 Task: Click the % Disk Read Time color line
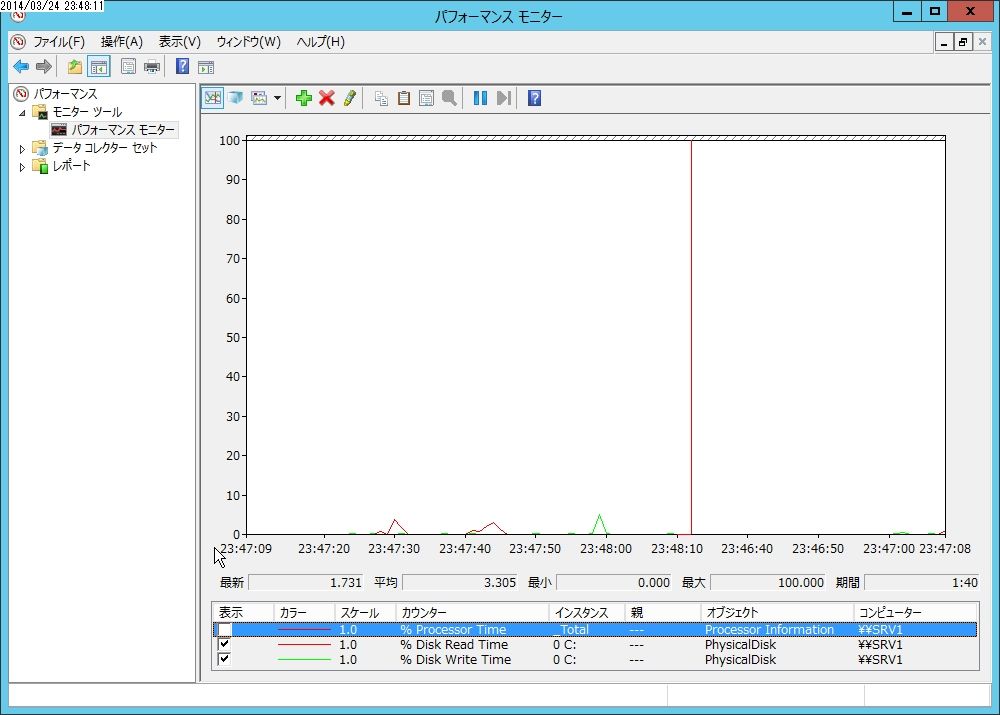(304, 644)
